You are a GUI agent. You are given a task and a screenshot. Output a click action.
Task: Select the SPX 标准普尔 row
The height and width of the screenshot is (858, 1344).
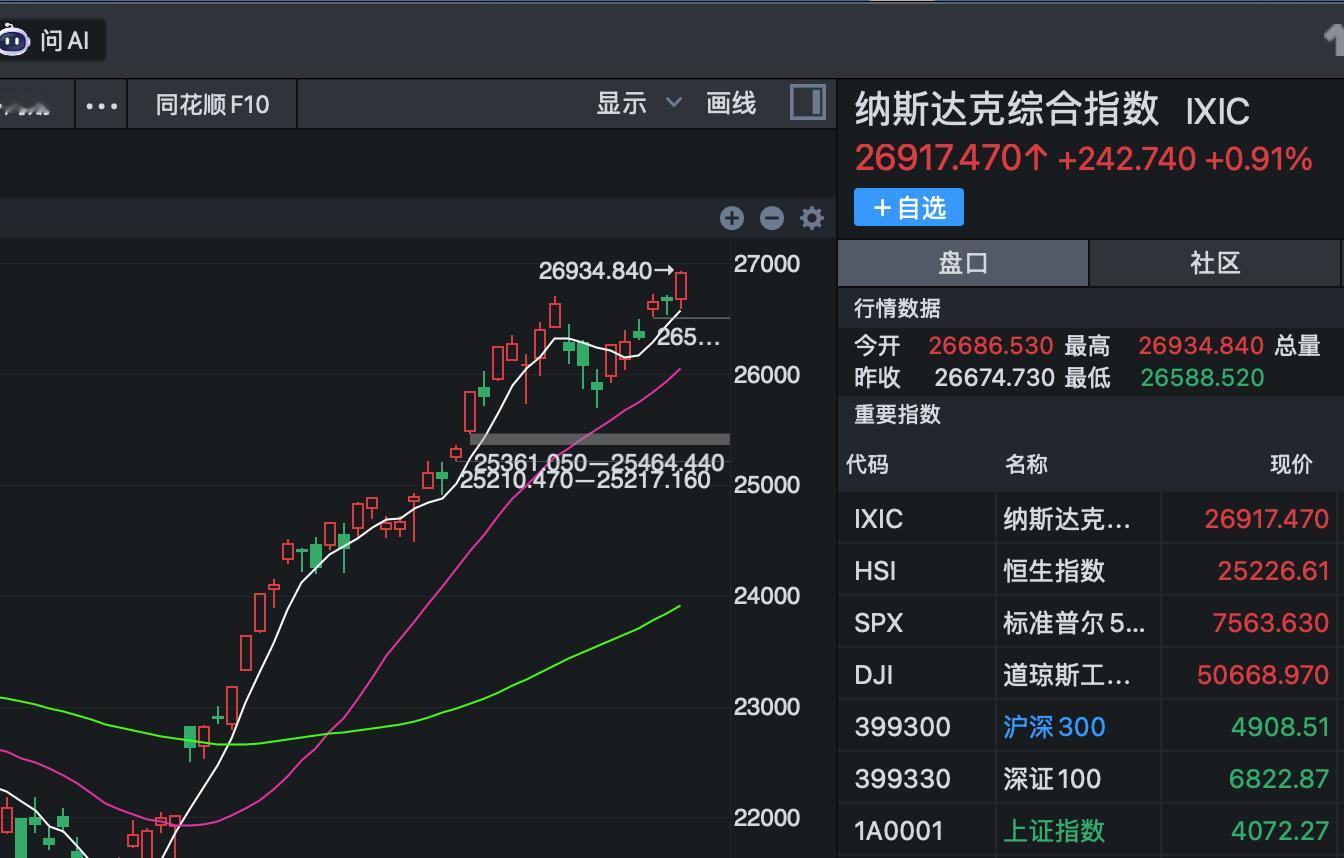point(1088,623)
